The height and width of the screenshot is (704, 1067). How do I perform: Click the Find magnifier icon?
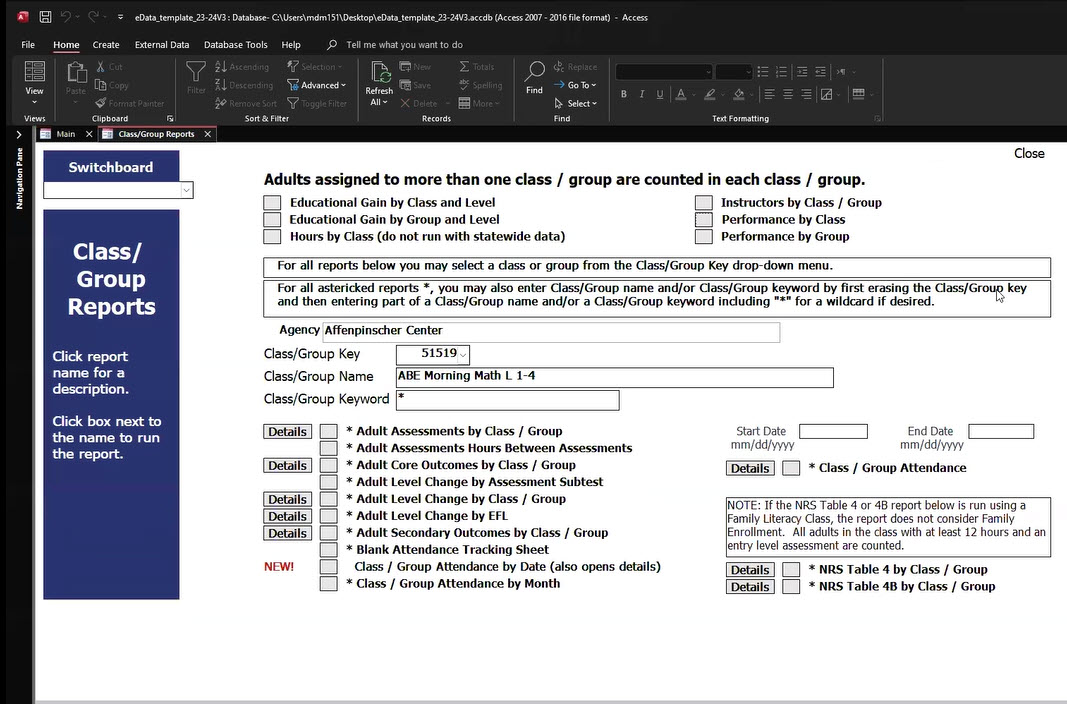[x=535, y=78]
